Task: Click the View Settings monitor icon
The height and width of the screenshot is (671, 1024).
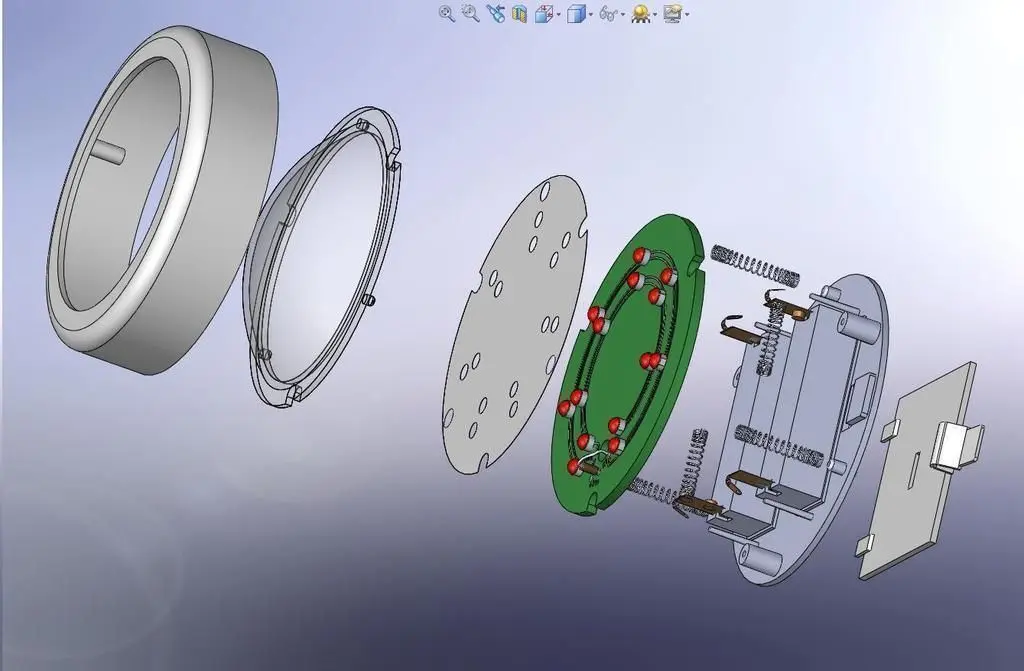Action: [x=672, y=14]
